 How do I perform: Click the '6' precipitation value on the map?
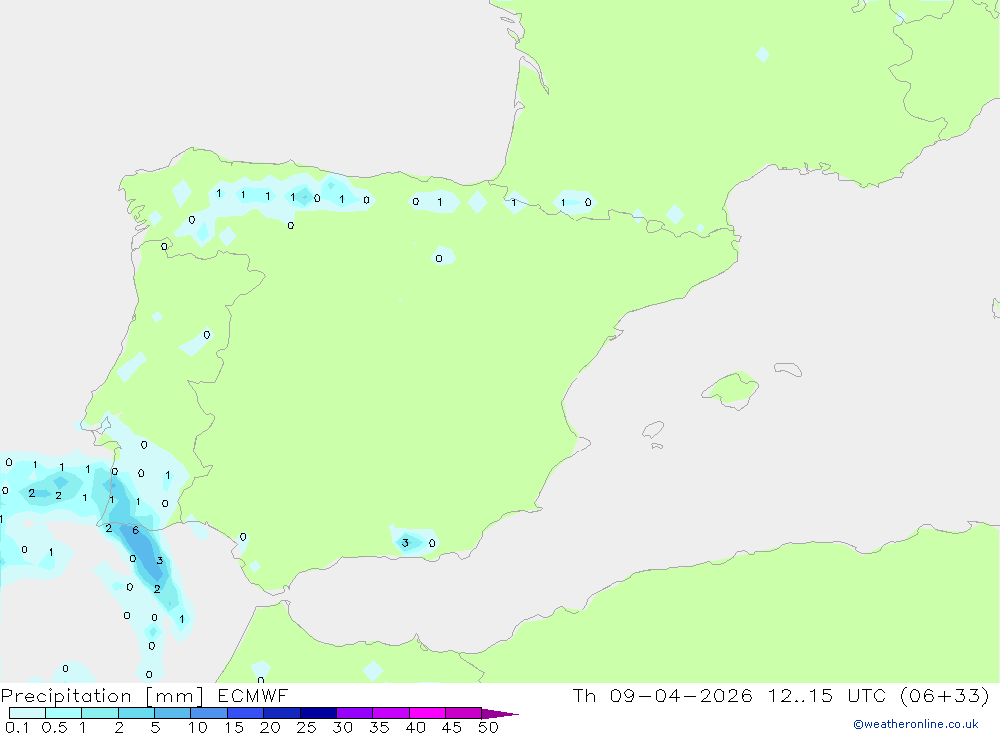click(x=135, y=530)
